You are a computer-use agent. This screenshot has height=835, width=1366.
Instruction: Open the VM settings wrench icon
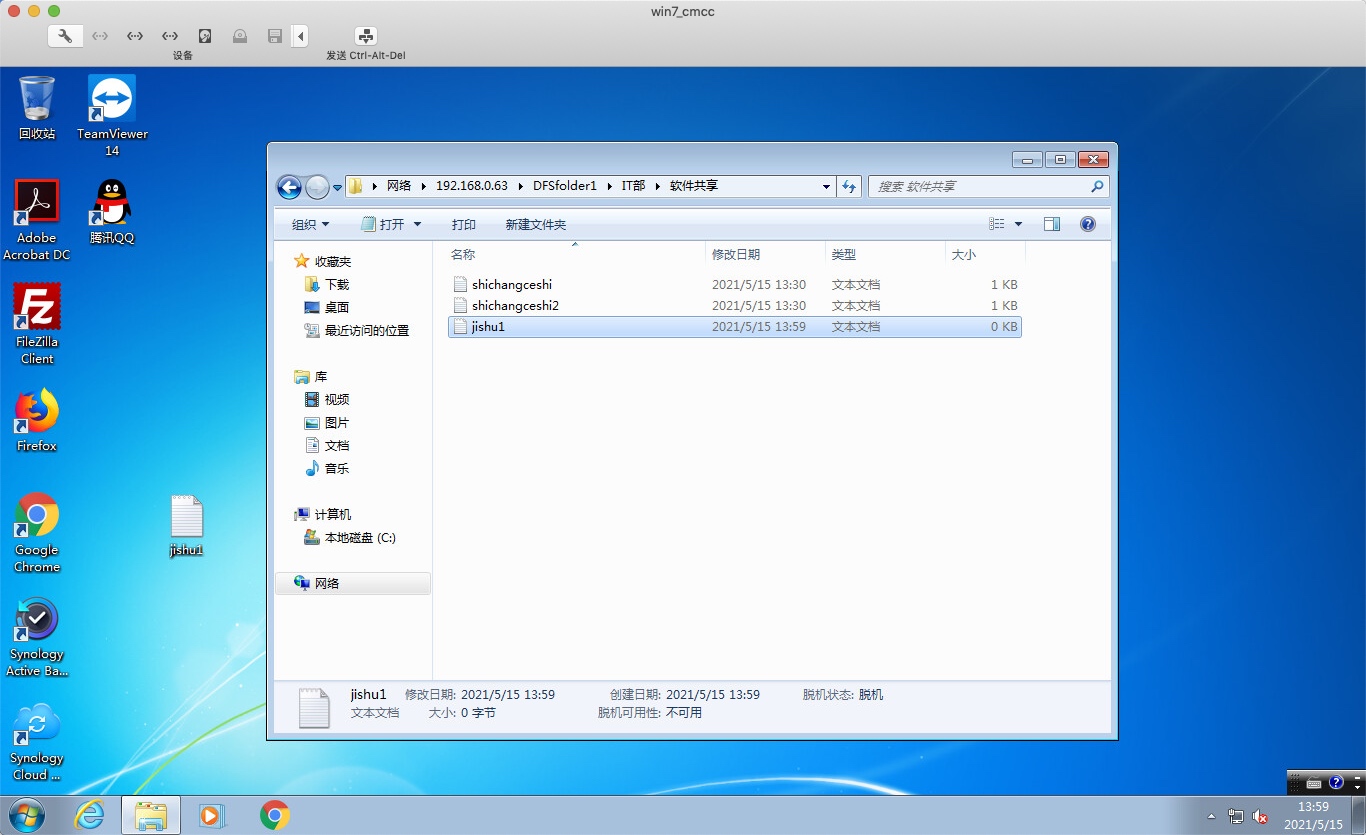(65, 36)
